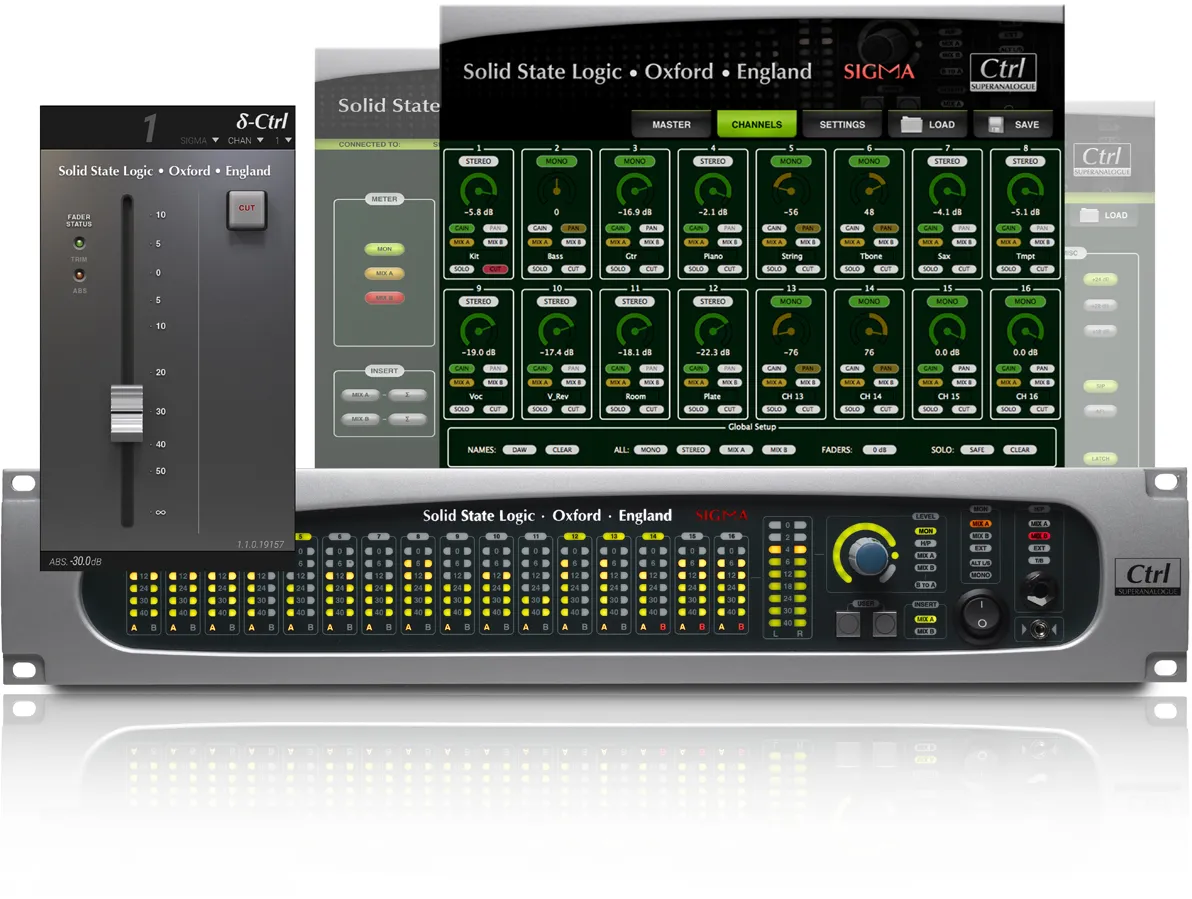This screenshot has height=899, width=1192.
Task: Click the blue monitor level knob on the rack unit
Action: (x=871, y=557)
